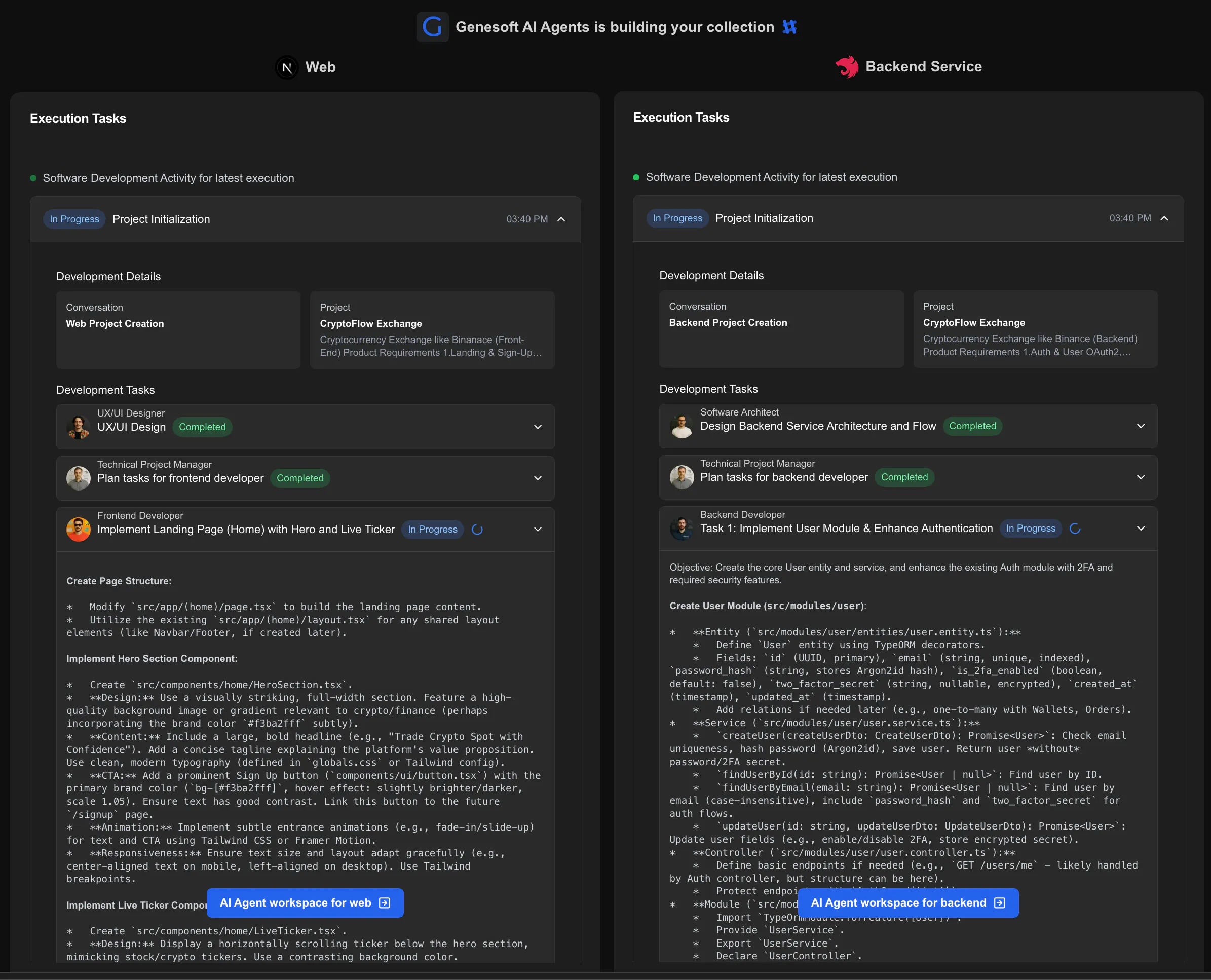
Task: Click the Web column heading
Action: click(320, 67)
